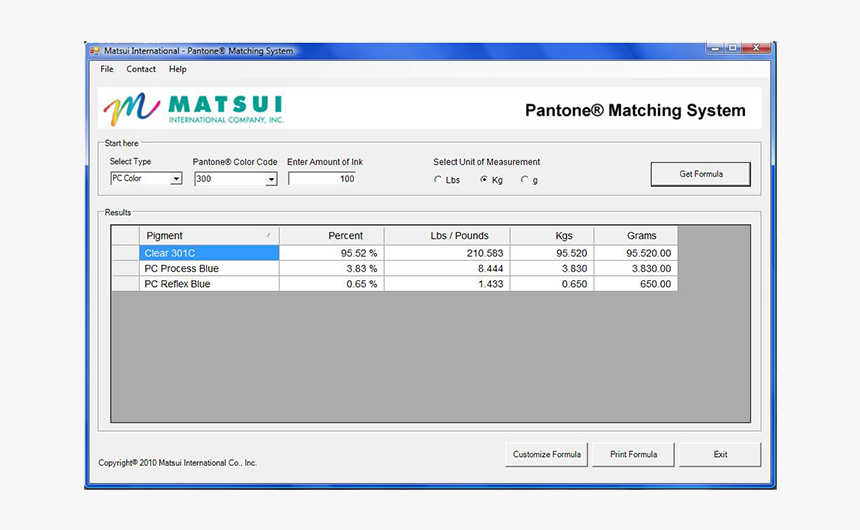Minimize the Pantone Matching System window
Screen dimensions: 860x530
[715, 48]
